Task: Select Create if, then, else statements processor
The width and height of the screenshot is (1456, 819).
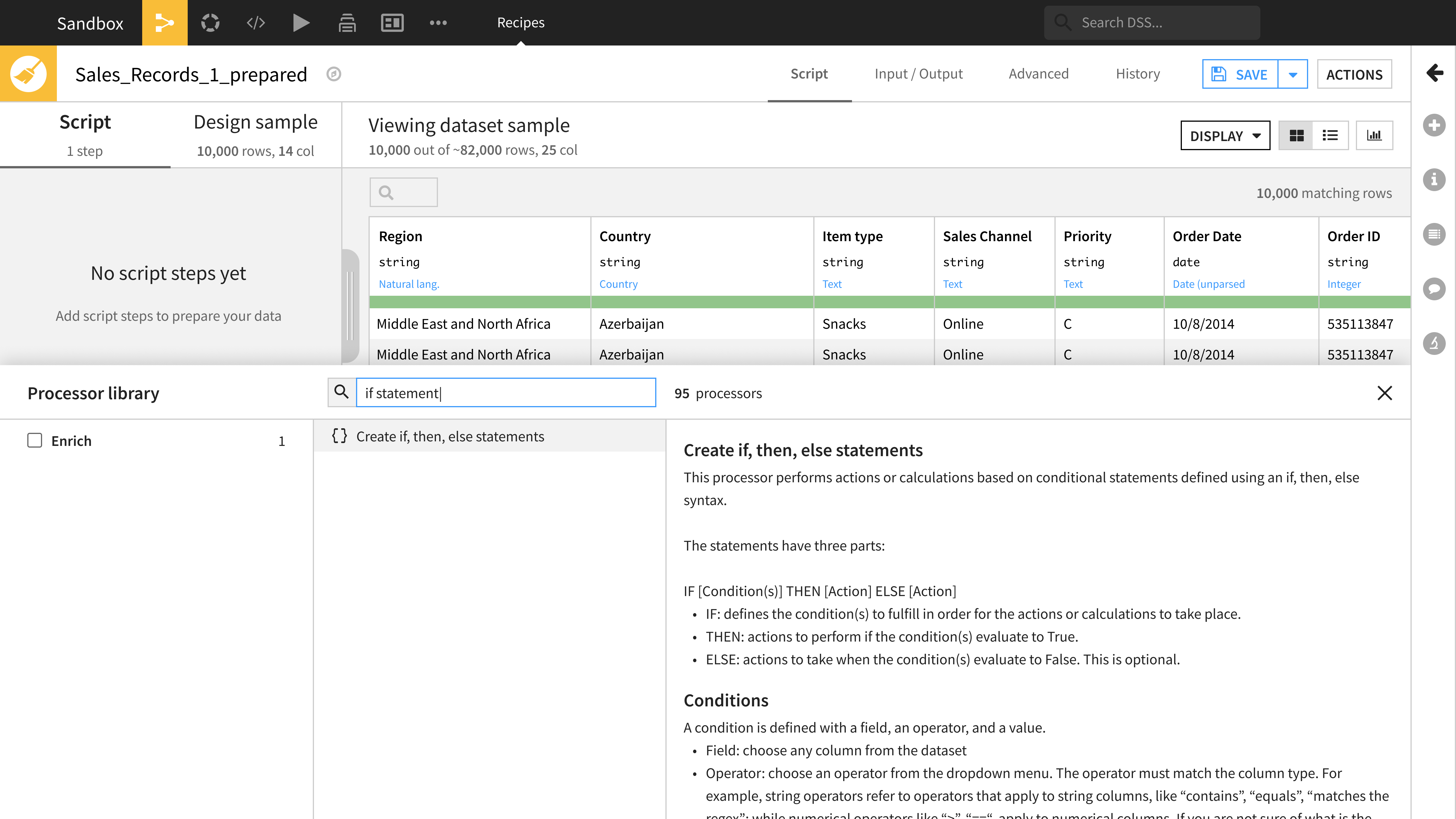Action: click(x=490, y=436)
